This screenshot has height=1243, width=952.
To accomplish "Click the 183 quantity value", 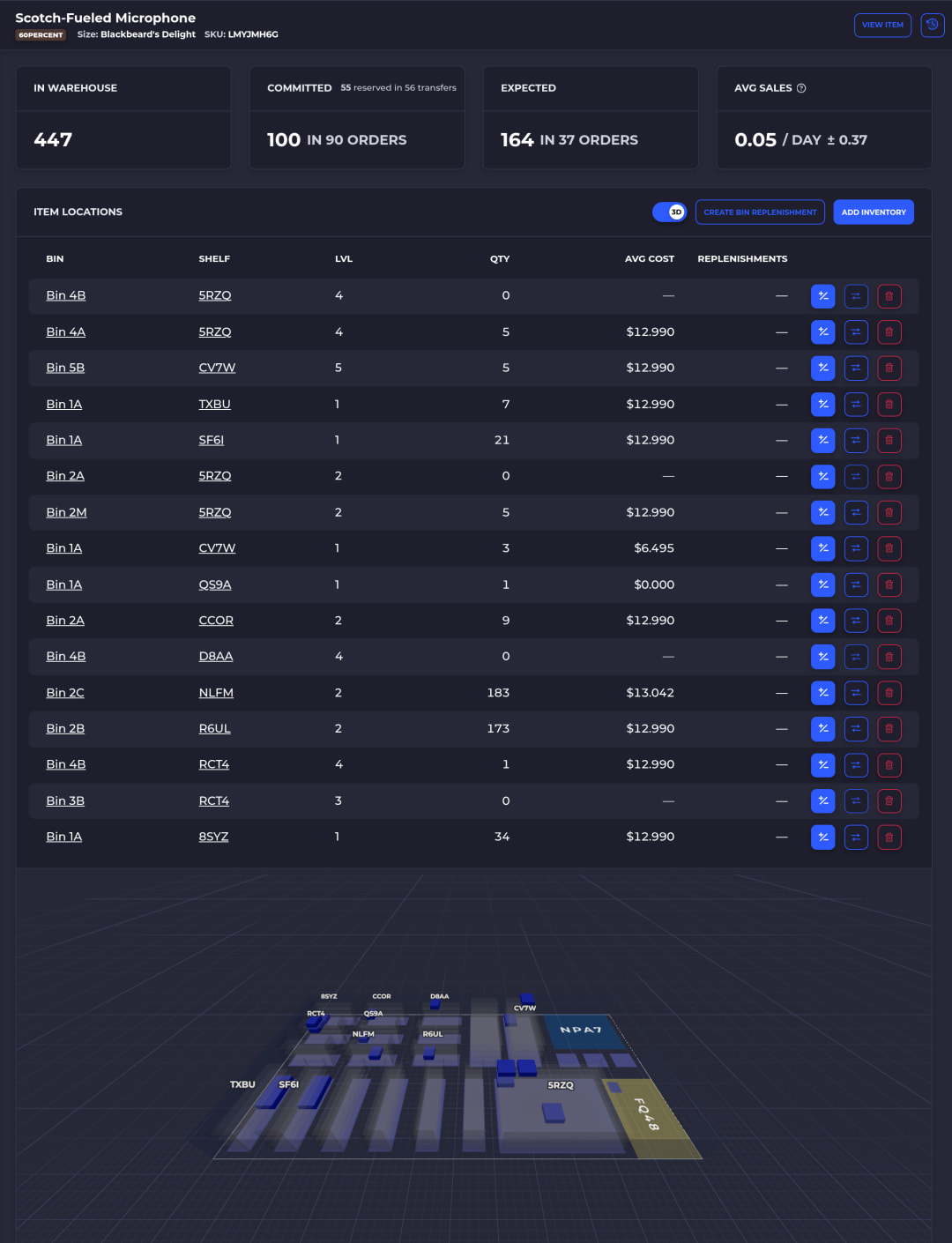I will point(498,693).
